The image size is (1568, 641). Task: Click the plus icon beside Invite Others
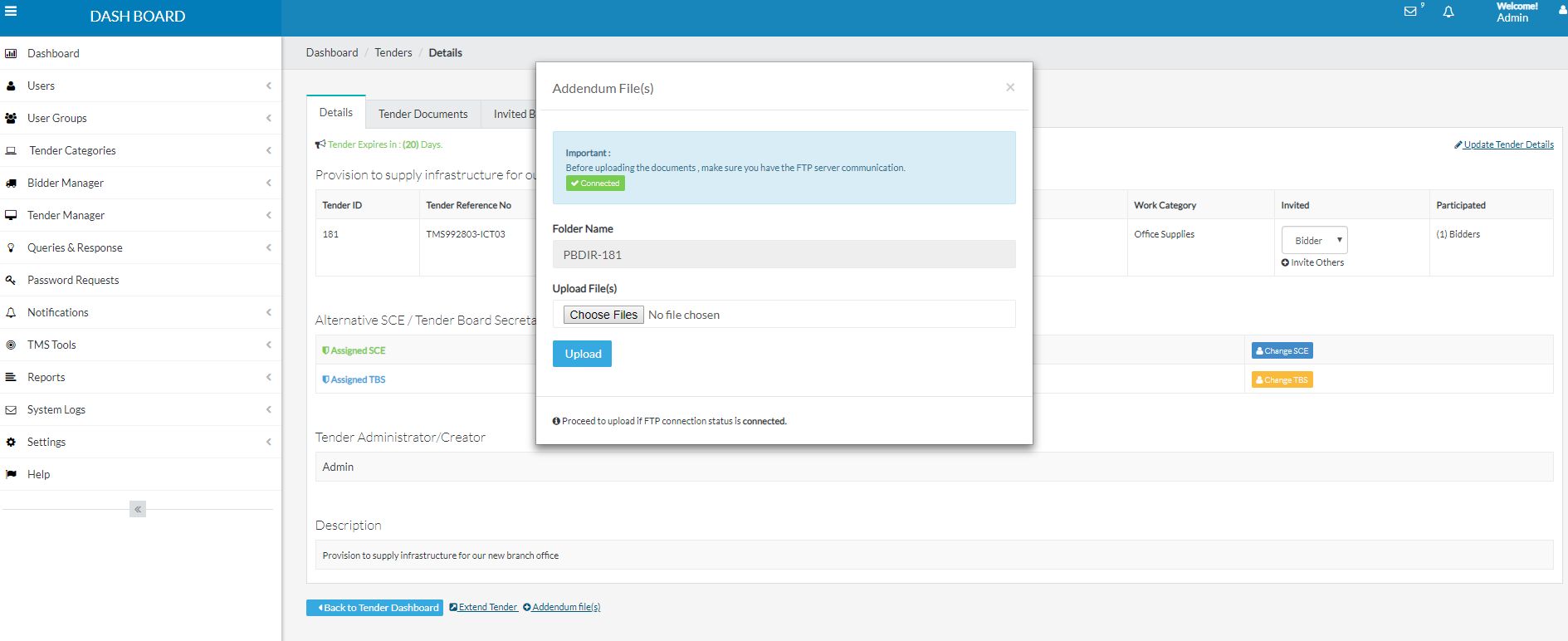coord(1285,262)
